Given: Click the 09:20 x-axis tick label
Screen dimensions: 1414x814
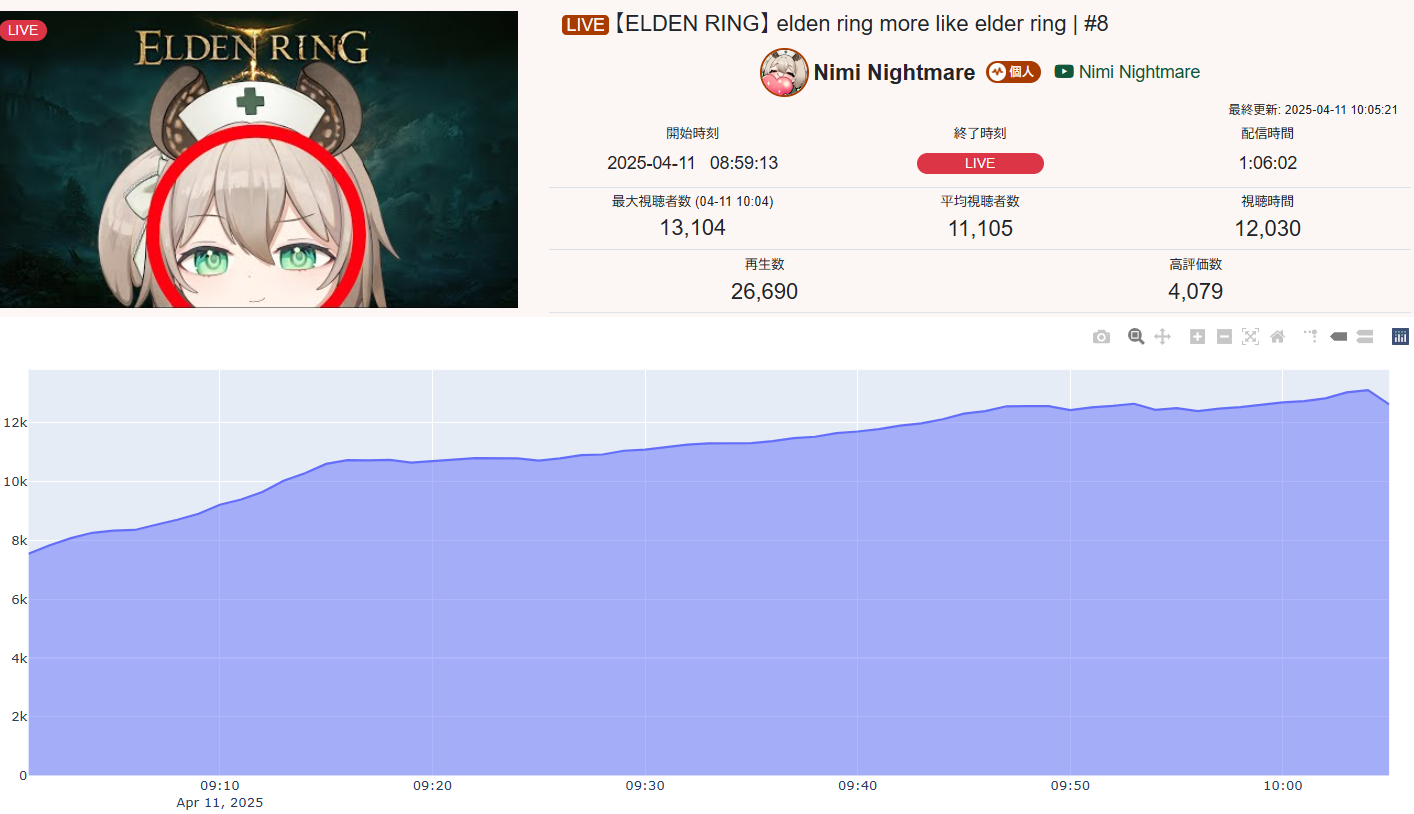Looking at the screenshot, I should click(432, 786).
